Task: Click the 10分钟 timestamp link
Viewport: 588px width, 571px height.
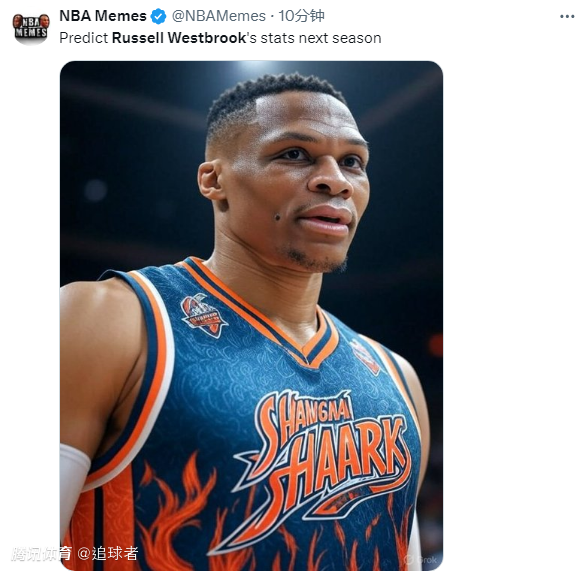Action: 302,16
